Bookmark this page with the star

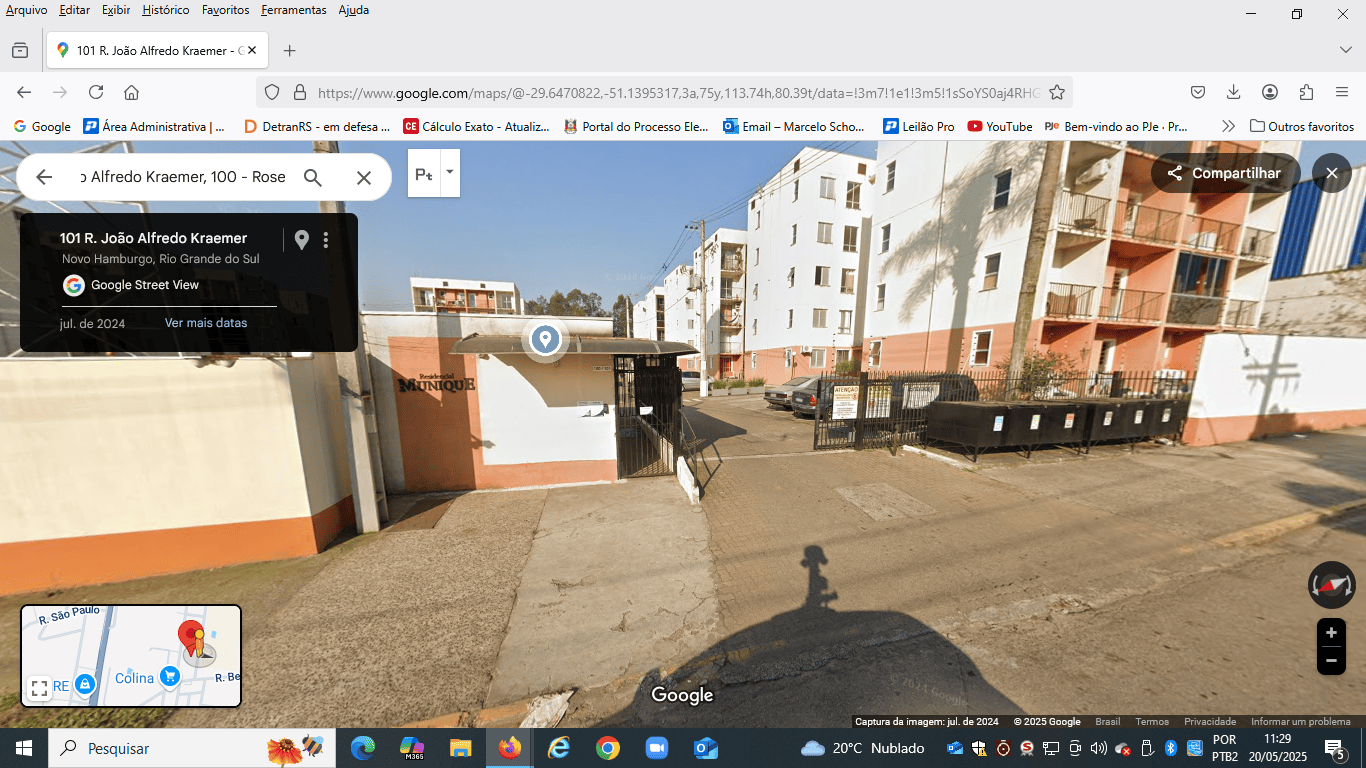coord(1057,92)
